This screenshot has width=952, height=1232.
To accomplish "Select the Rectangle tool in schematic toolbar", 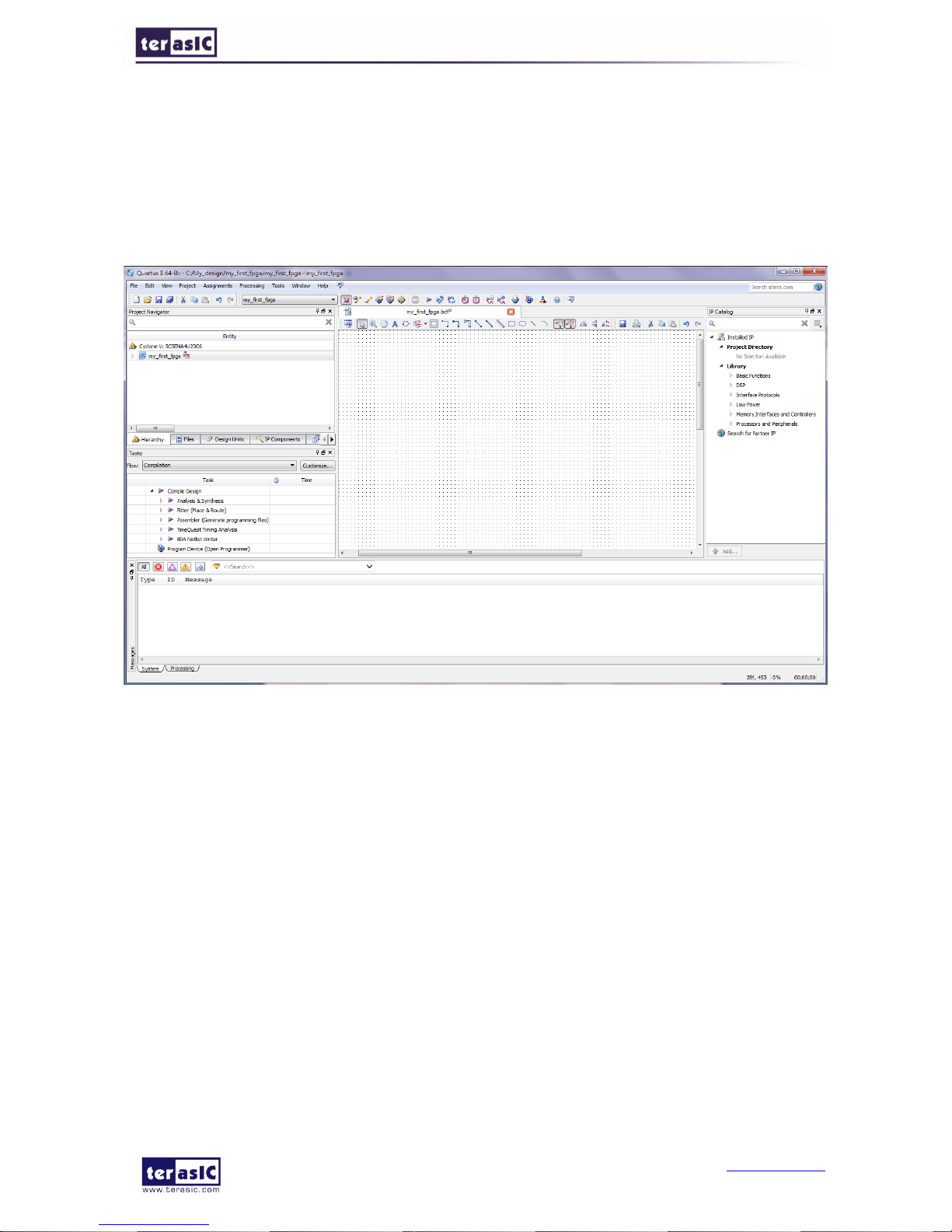I will [511, 323].
